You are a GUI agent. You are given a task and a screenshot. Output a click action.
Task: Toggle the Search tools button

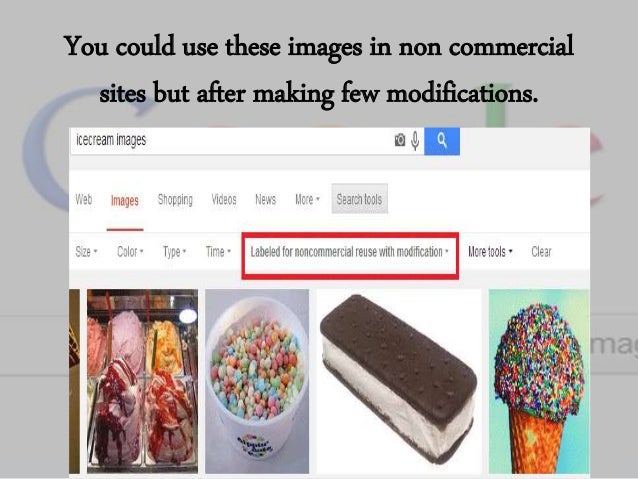click(359, 199)
